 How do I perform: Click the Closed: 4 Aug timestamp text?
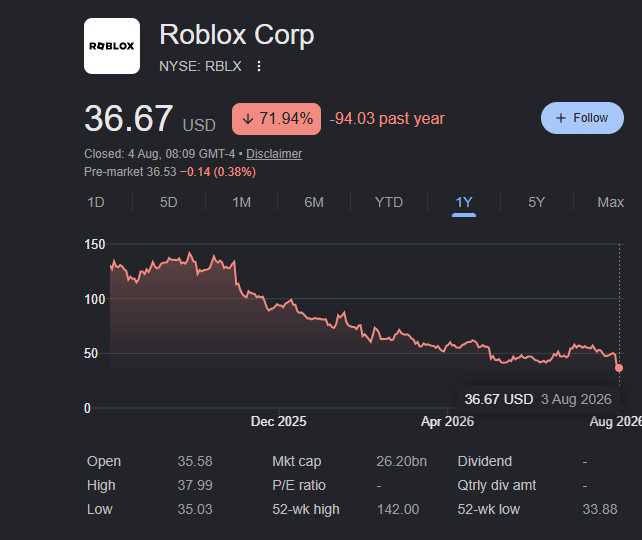pyautogui.click(x=160, y=154)
